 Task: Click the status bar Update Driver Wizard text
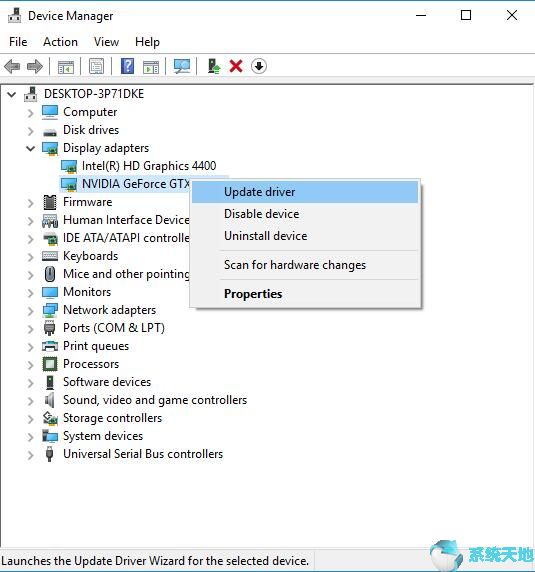(155, 561)
